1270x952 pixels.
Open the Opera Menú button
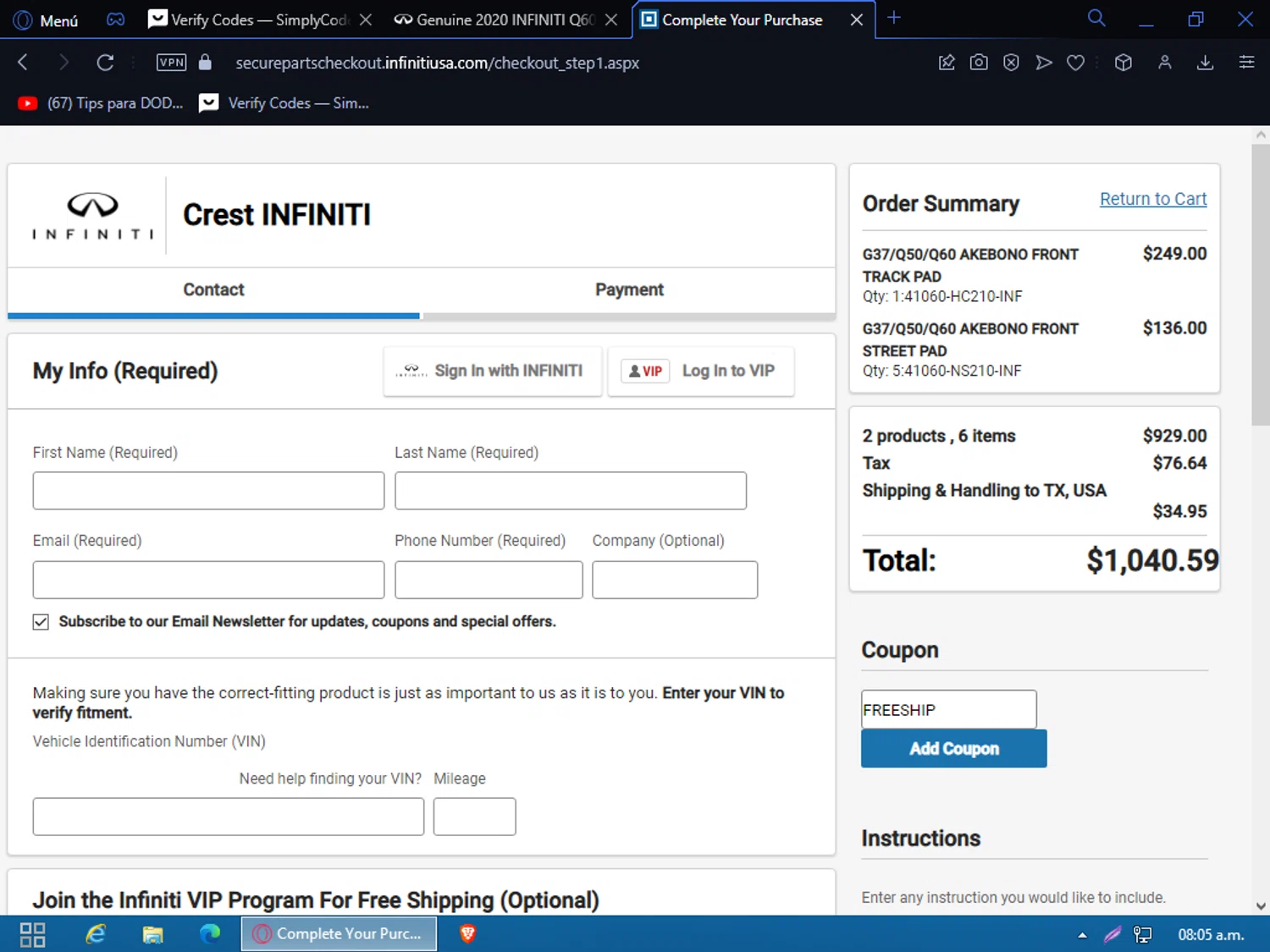pos(46,19)
